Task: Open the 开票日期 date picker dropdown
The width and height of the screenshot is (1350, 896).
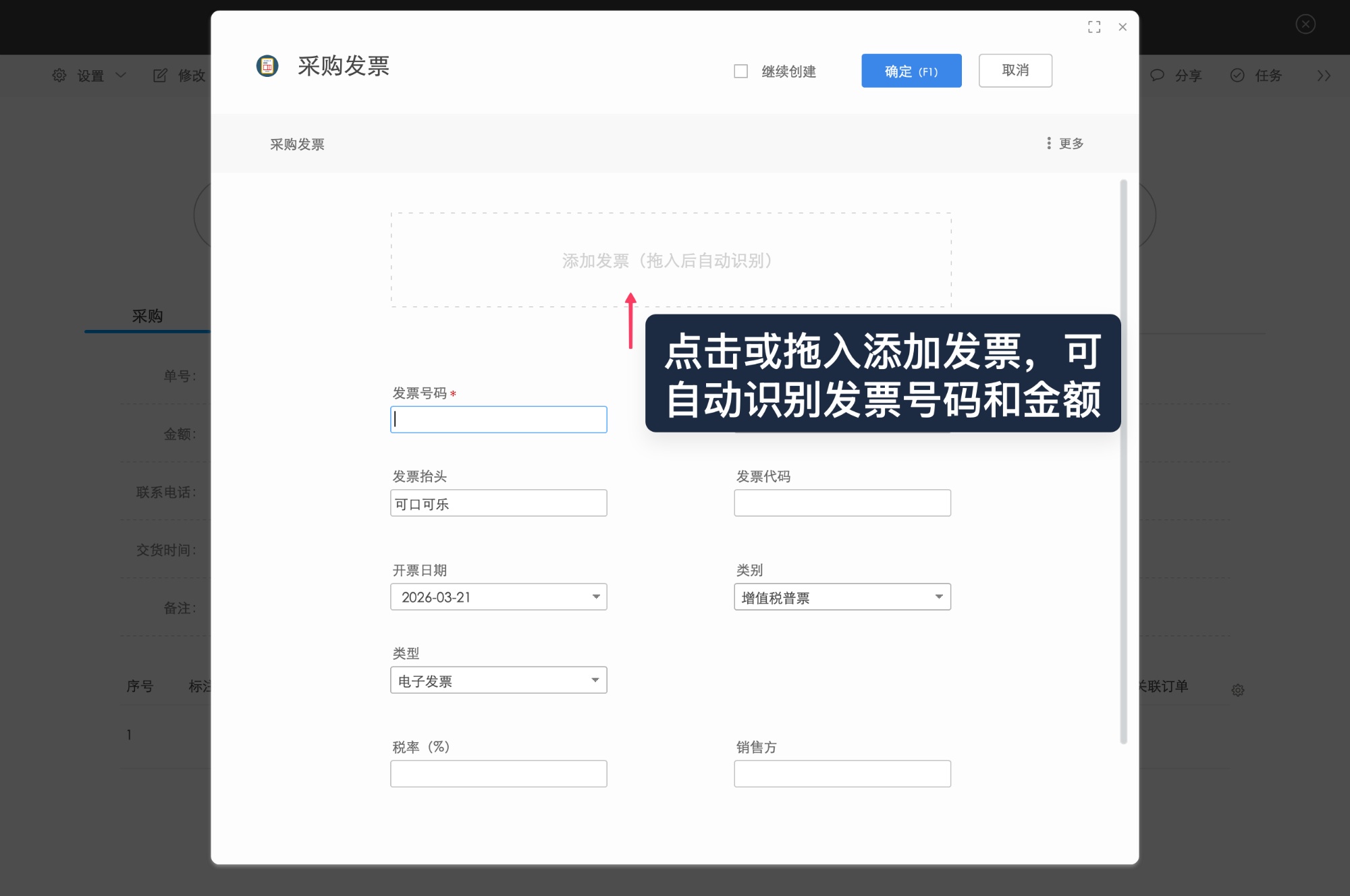Action: click(x=595, y=596)
